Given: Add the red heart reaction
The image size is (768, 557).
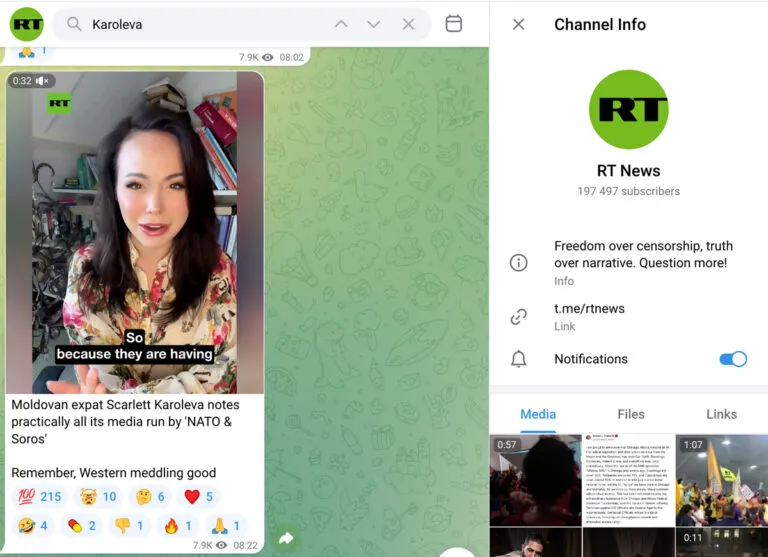Looking at the screenshot, I should pyautogui.click(x=198, y=497).
